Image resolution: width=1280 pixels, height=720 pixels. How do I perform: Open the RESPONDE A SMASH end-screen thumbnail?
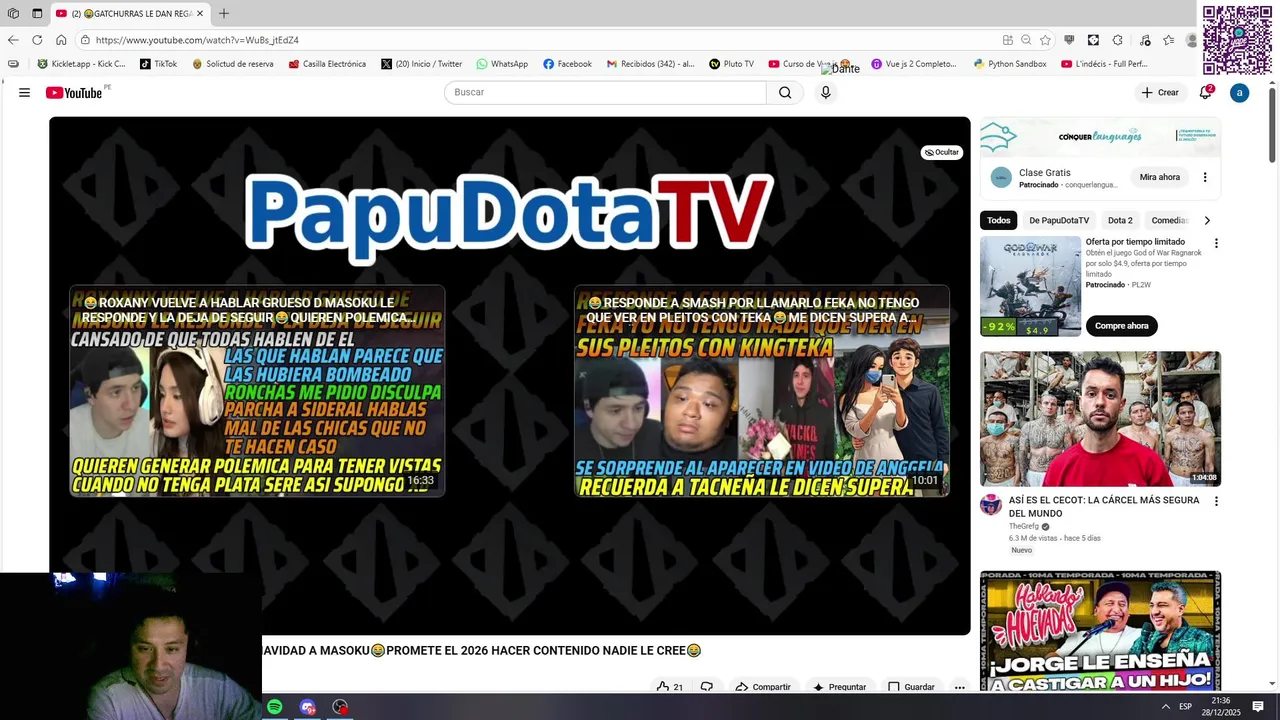coord(762,391)
